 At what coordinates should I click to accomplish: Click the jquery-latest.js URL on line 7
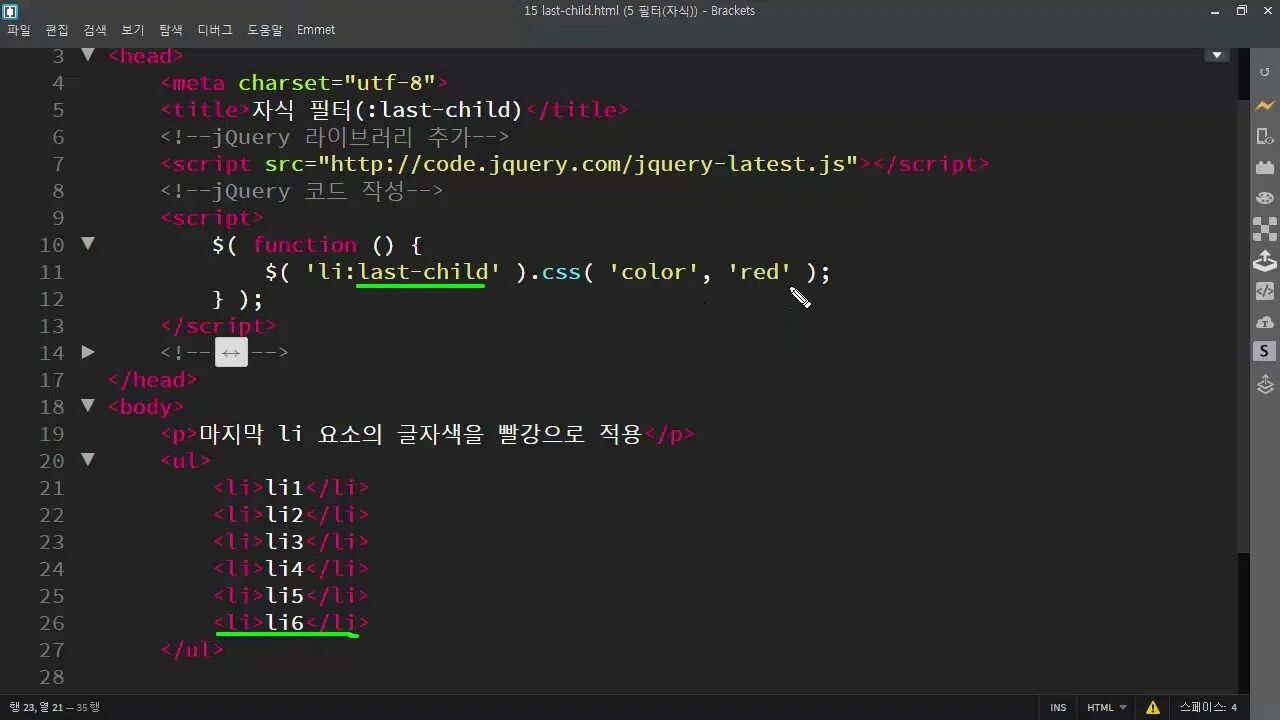click(x=588, y=164)
